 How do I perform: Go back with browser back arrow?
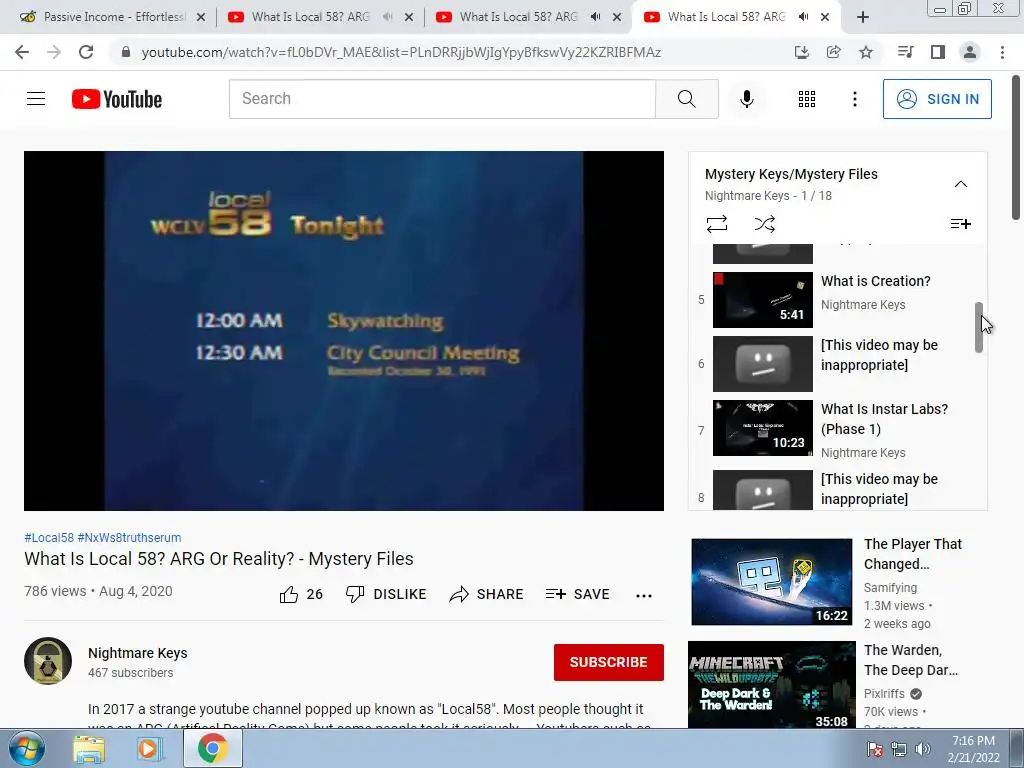click(x=22, y=52)
